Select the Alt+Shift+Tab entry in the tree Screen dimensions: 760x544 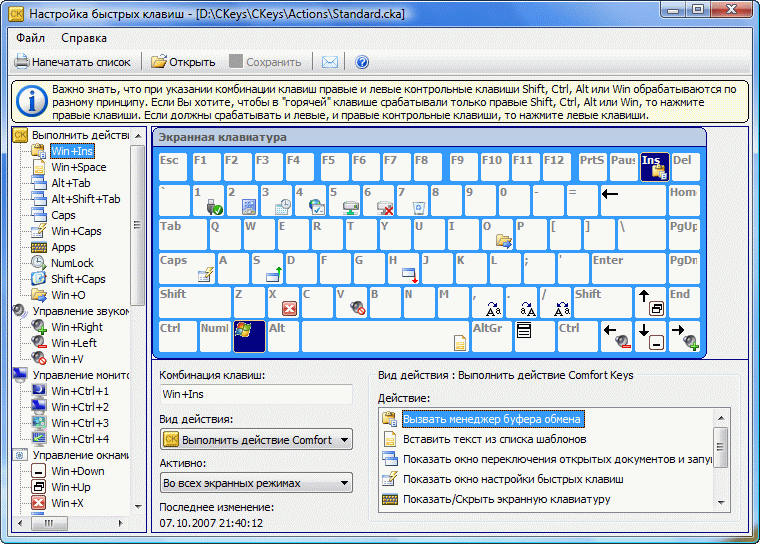pyautogui.click(x=86, y=199)
